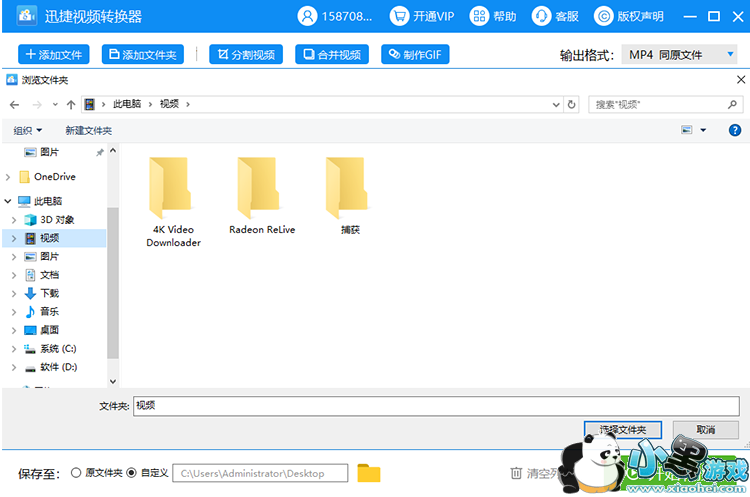Select 桌面 in the tree
750x497 pixels.
click(x=49, y=330)
